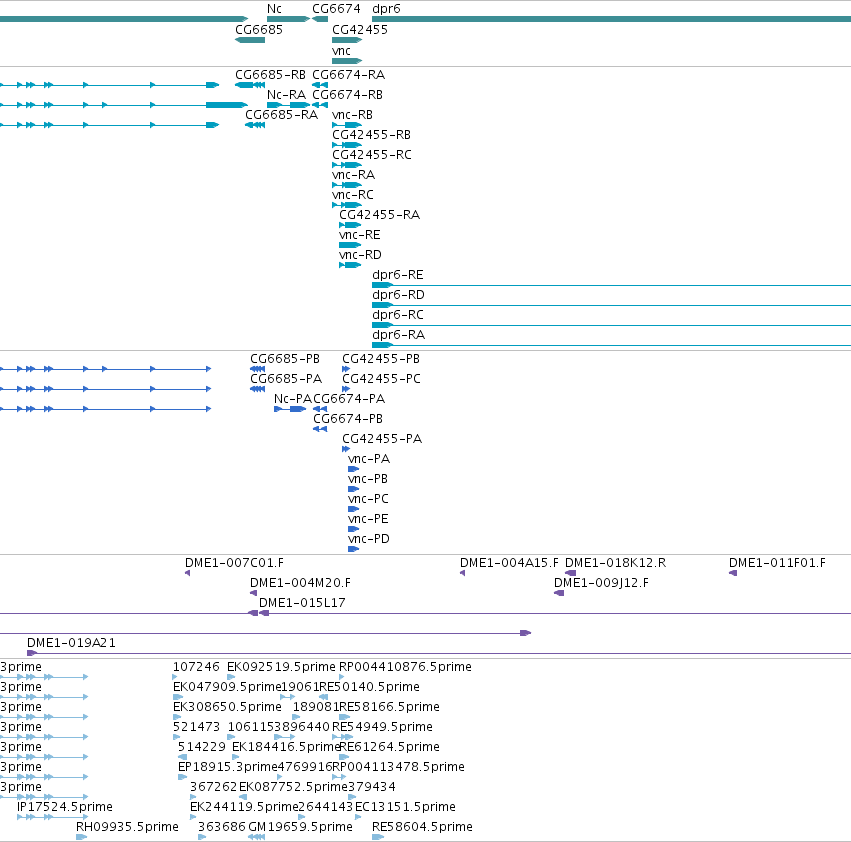Click the RE58166.5prime EST label
Screen dimensions: 851x842
[x=389, y=707]
